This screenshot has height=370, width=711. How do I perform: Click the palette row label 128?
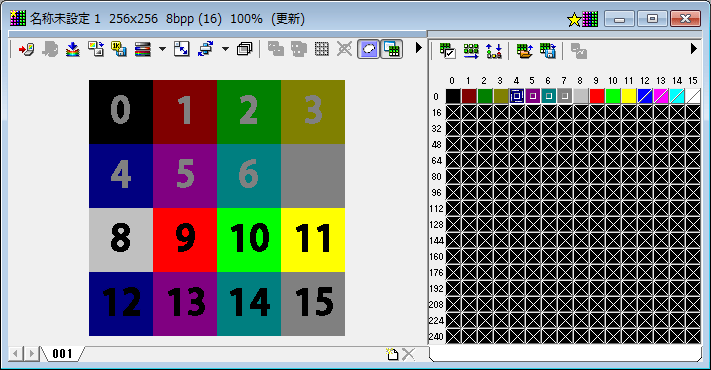[436, 225]
